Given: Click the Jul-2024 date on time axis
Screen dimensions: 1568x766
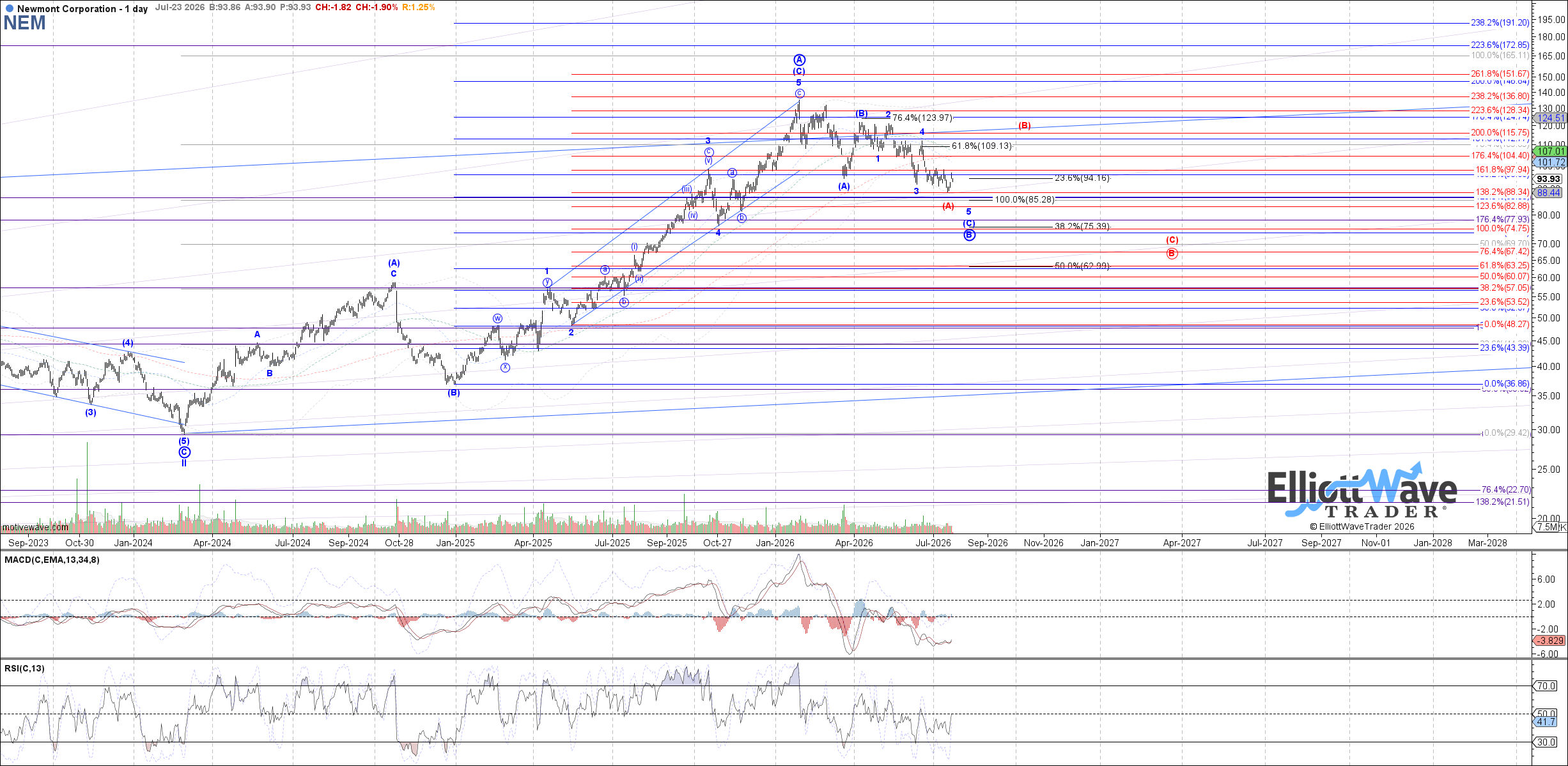Looking at the screenshot, I should (x=293, y=543).
